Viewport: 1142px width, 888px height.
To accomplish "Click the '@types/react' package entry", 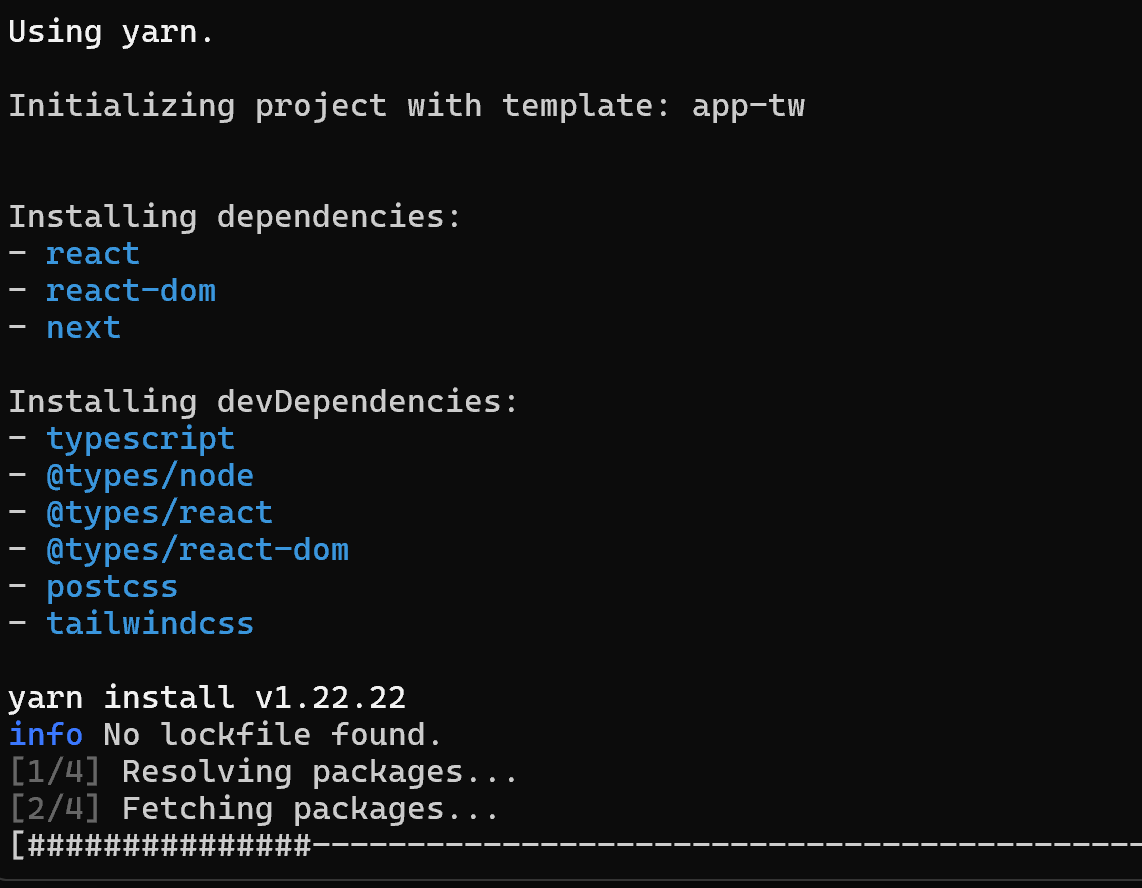I will [160, 514].
